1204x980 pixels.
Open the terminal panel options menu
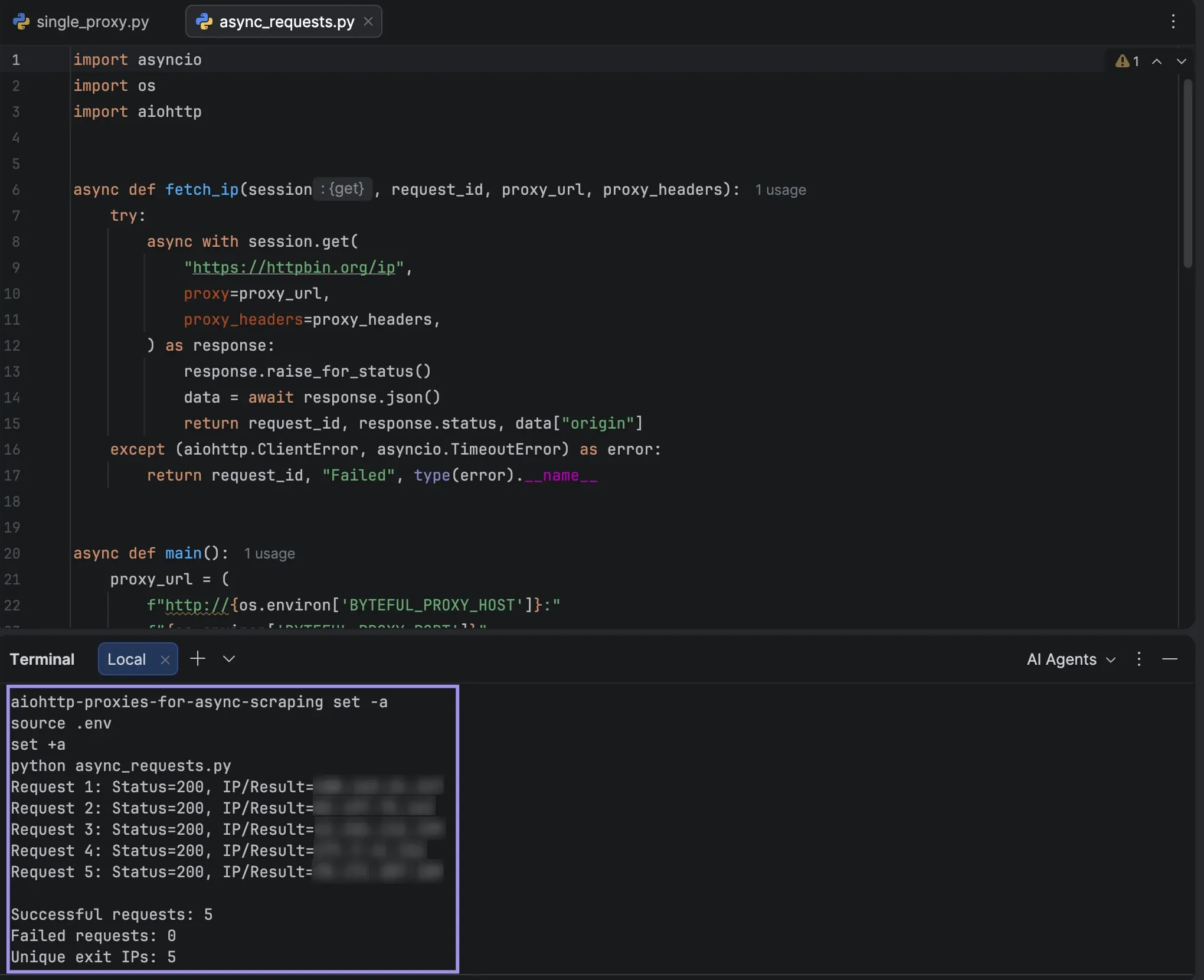point(1139,659)
